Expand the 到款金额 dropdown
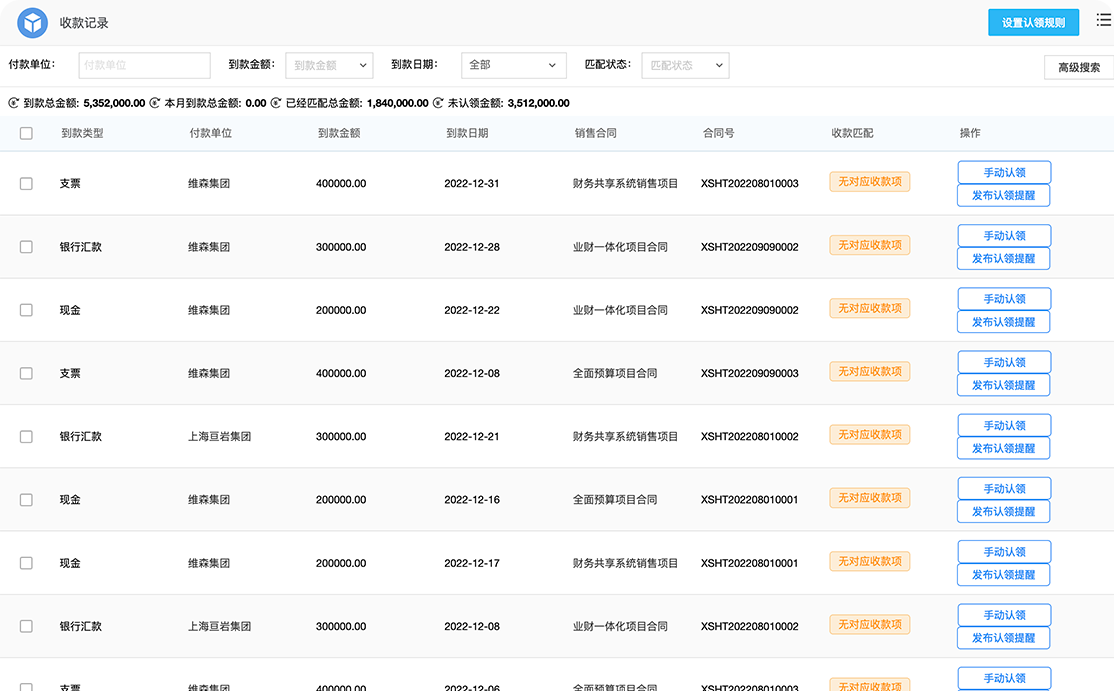This screenshot has width=1114, height=691. [x=329, y=66]
